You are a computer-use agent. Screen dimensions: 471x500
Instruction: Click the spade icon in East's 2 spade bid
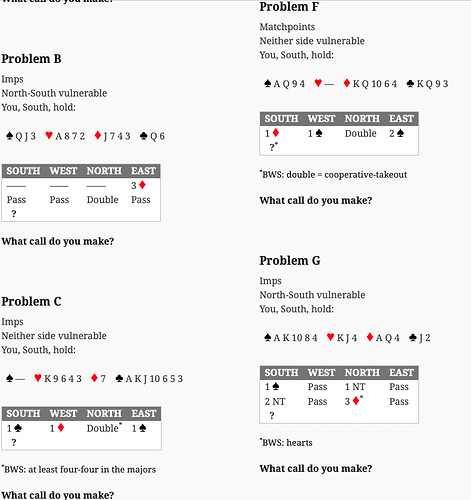point(400,133)
